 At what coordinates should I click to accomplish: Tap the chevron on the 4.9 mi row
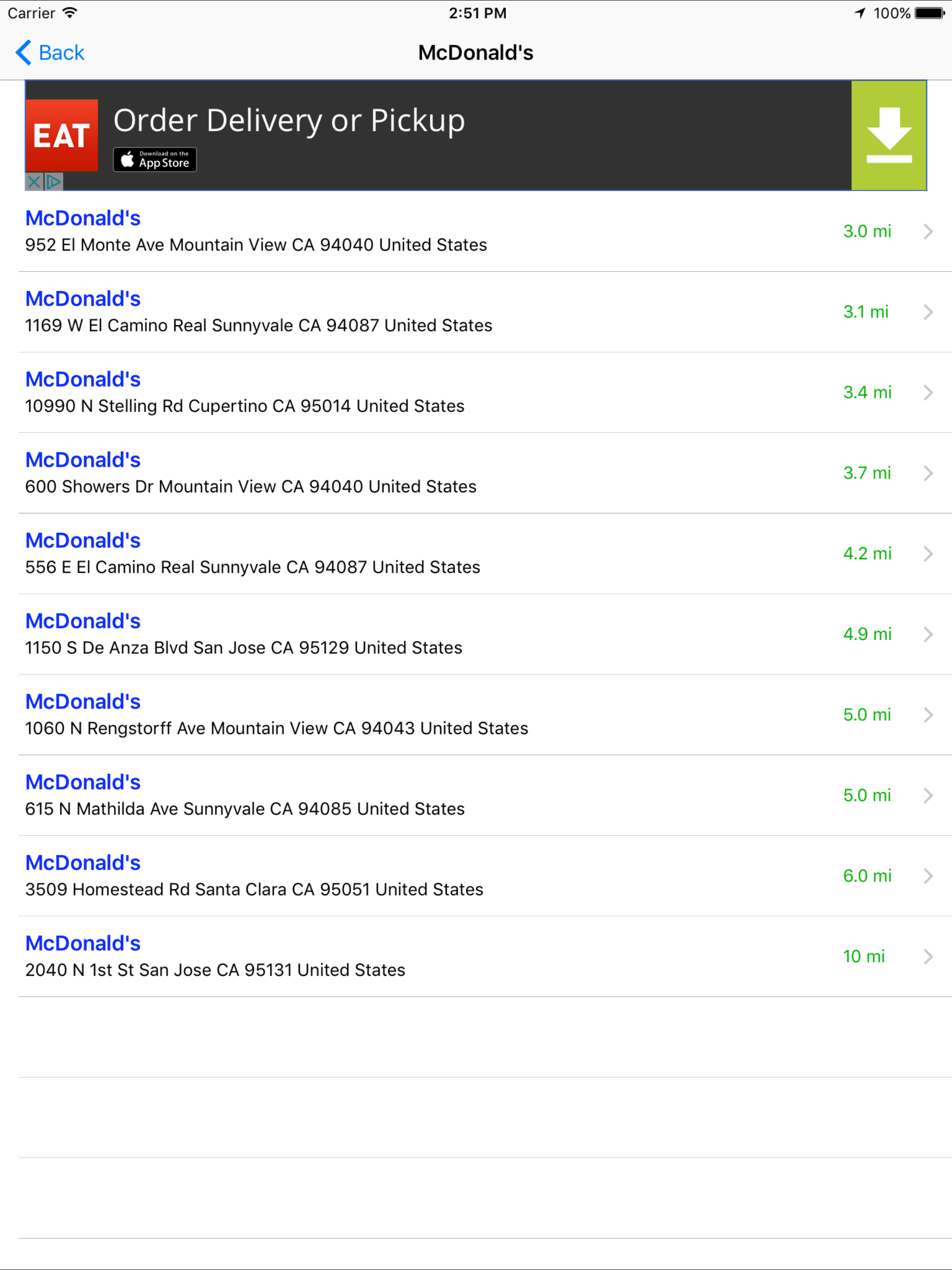(928, 635)
